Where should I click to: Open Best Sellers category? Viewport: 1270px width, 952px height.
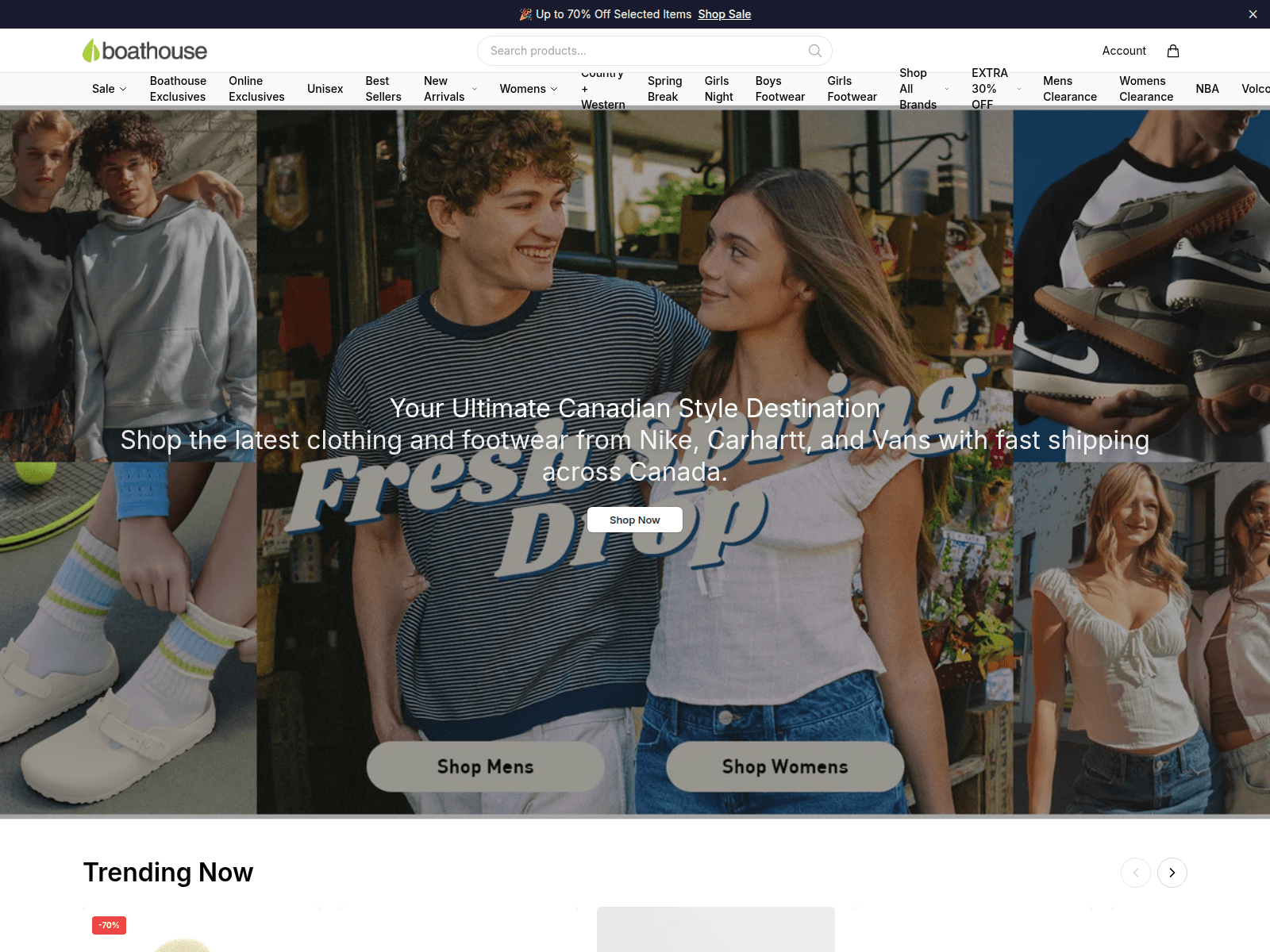point(383,89)
